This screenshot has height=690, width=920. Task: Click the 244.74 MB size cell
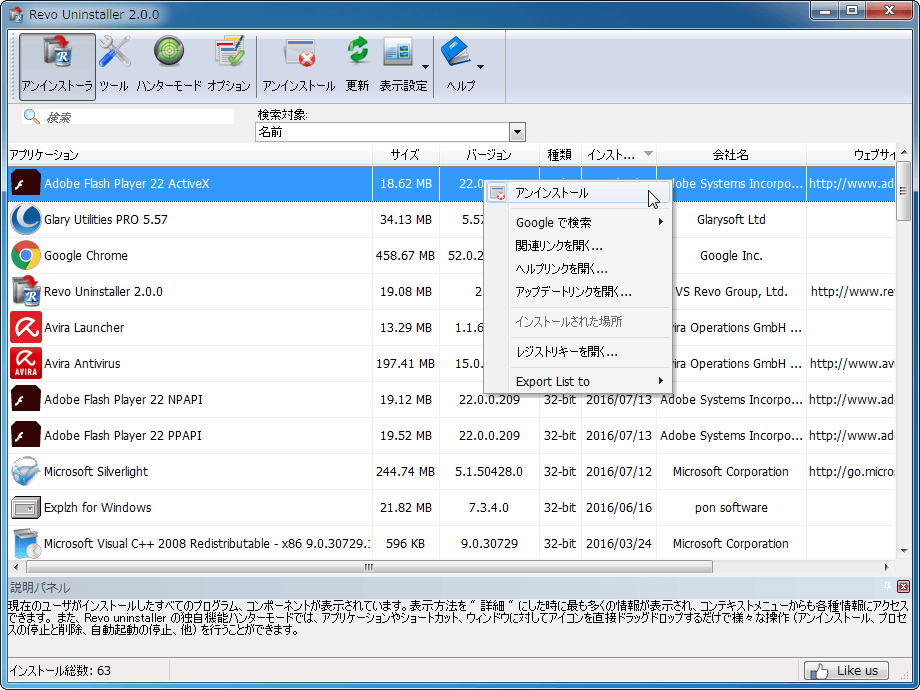pyautogui.click(x=405, y=472)
